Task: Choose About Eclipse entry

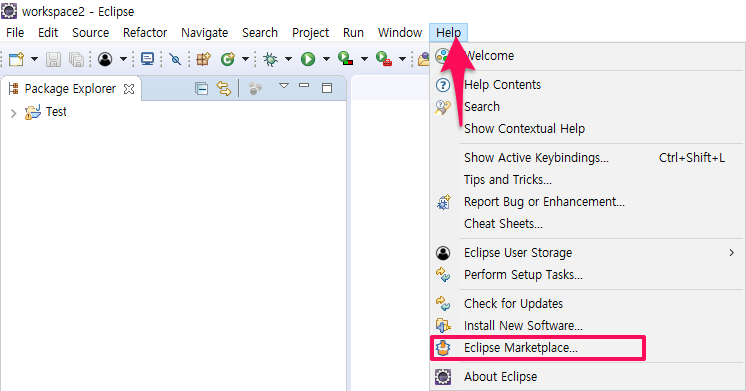Action: [x=588, y=377]
